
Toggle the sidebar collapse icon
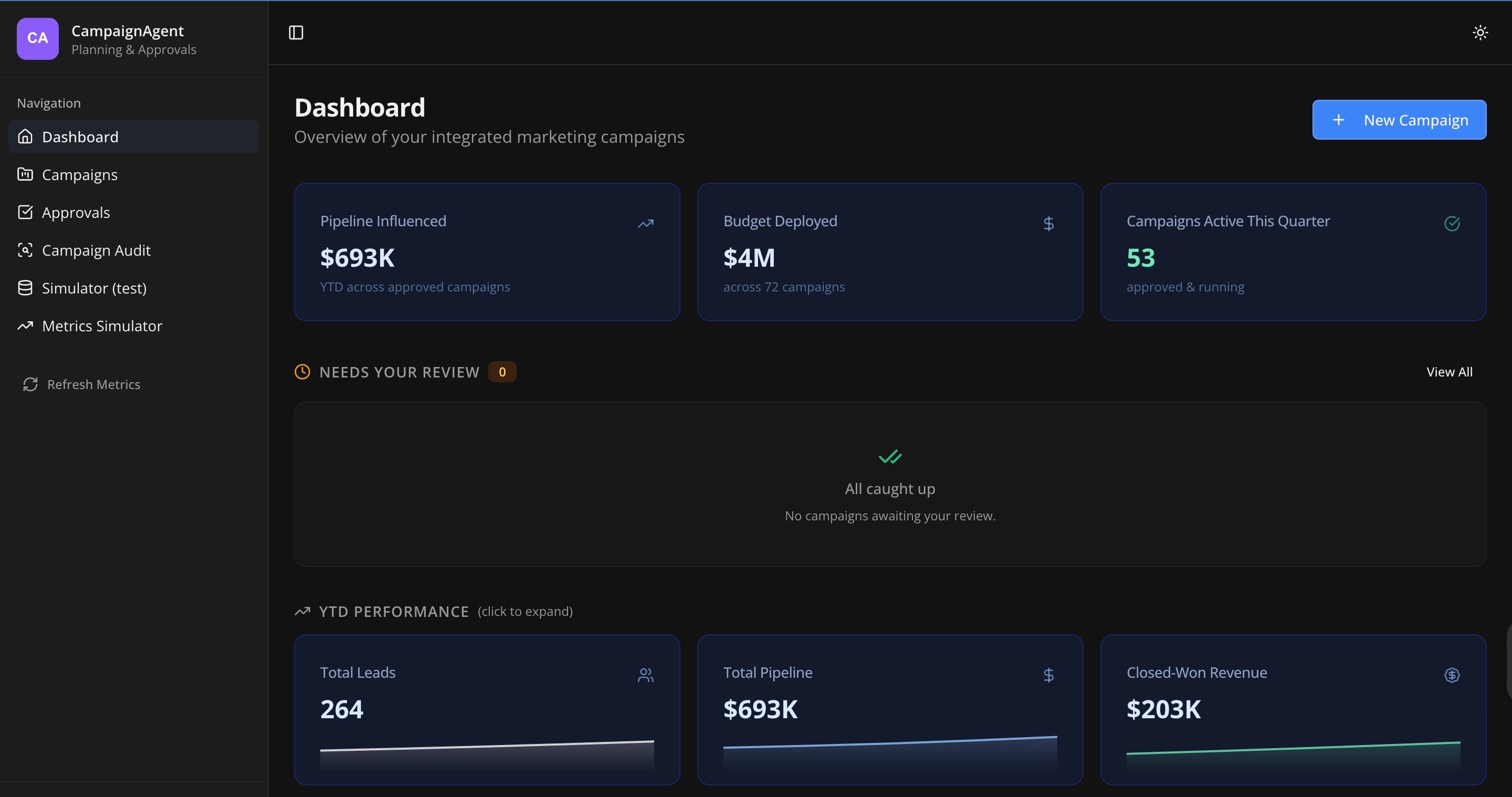click(296, 32)
